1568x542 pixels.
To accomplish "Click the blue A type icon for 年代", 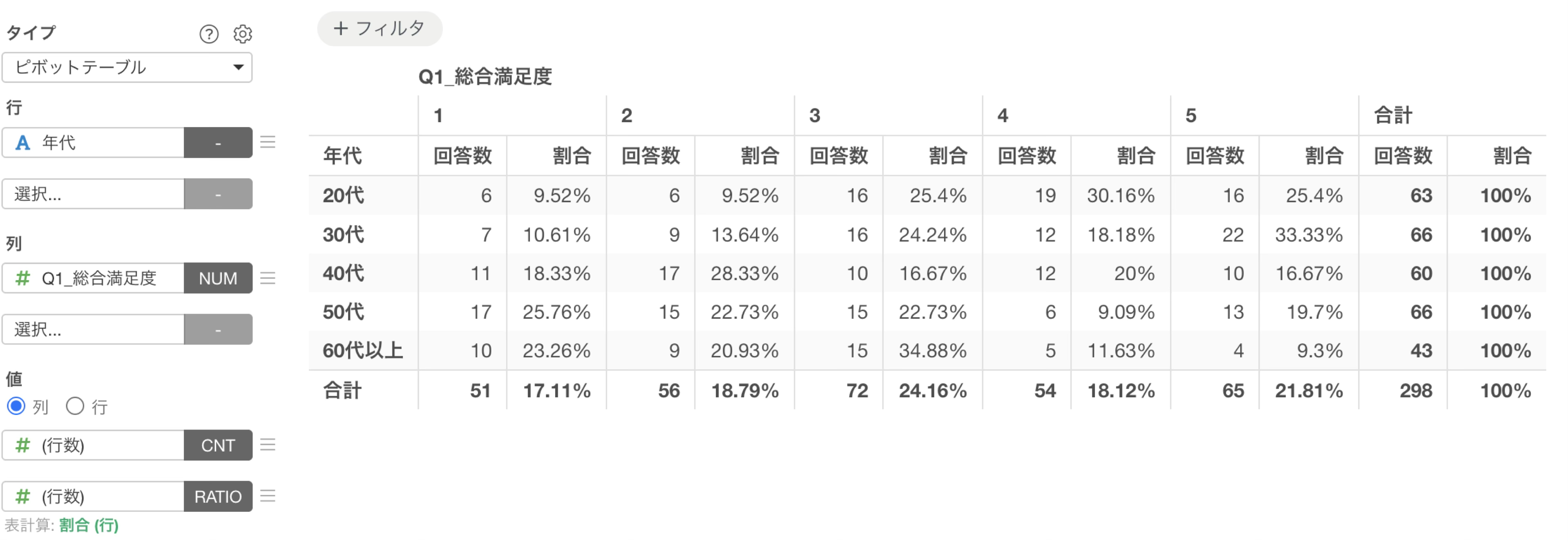I will tap(22, 143).
